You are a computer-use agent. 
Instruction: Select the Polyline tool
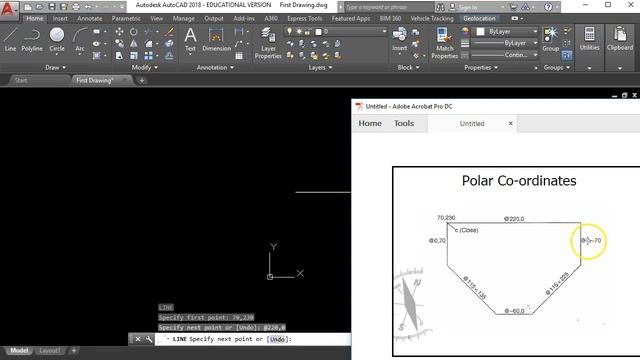[32, 40]
